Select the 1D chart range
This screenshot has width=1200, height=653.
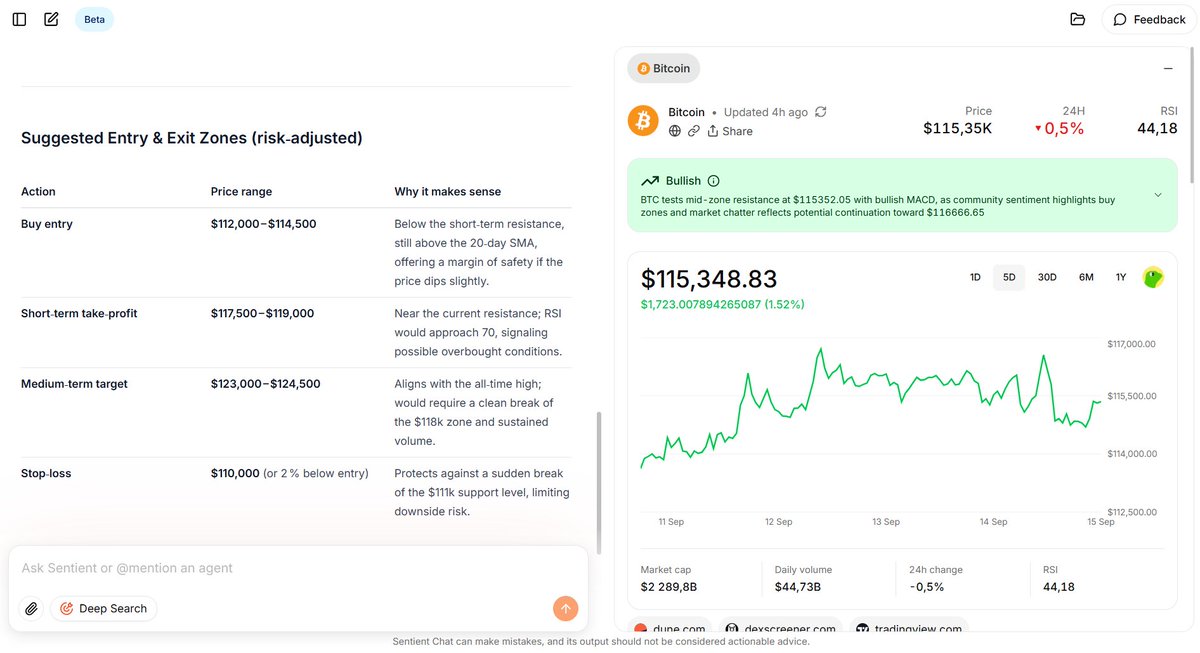tap(975, 277)
